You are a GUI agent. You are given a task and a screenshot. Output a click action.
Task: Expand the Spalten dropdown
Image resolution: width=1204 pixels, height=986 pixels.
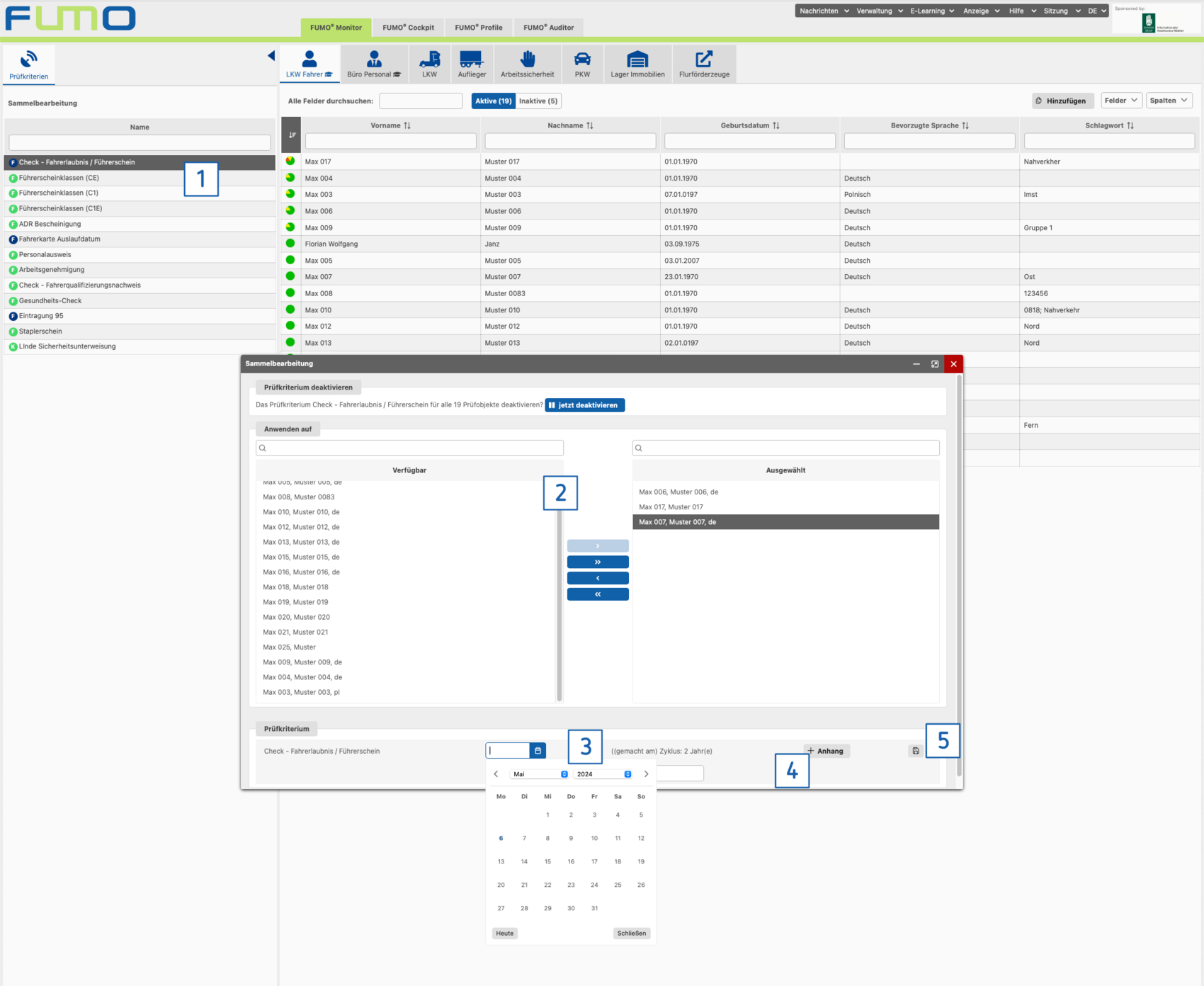point(1169,101)
